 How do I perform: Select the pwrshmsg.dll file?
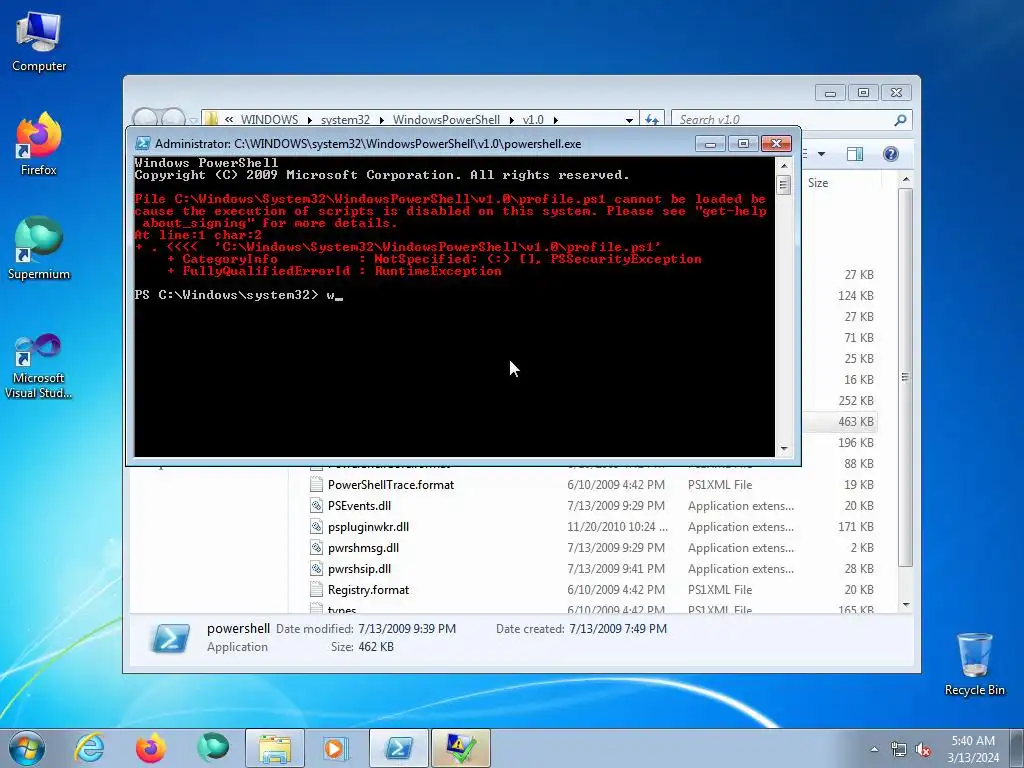click(363, 547)
